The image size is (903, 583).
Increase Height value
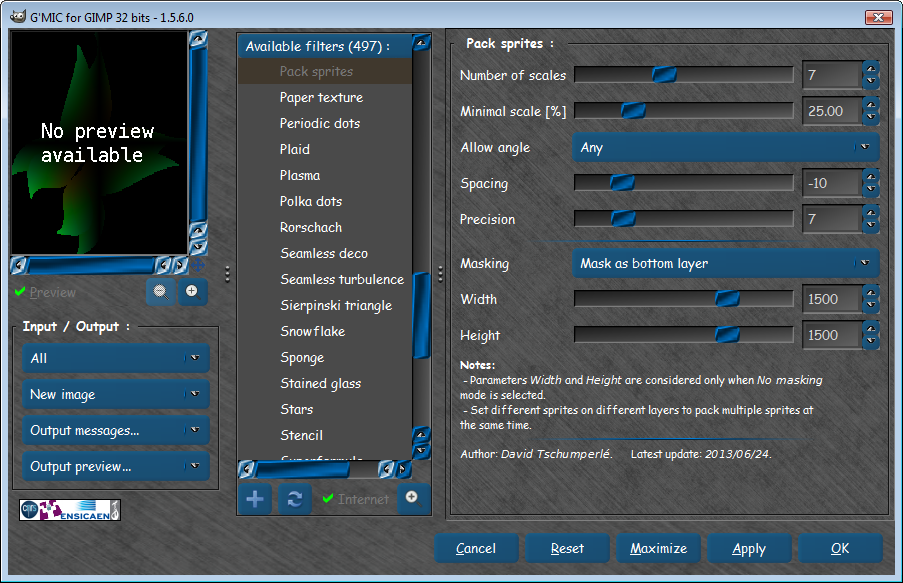pos(871,329)
